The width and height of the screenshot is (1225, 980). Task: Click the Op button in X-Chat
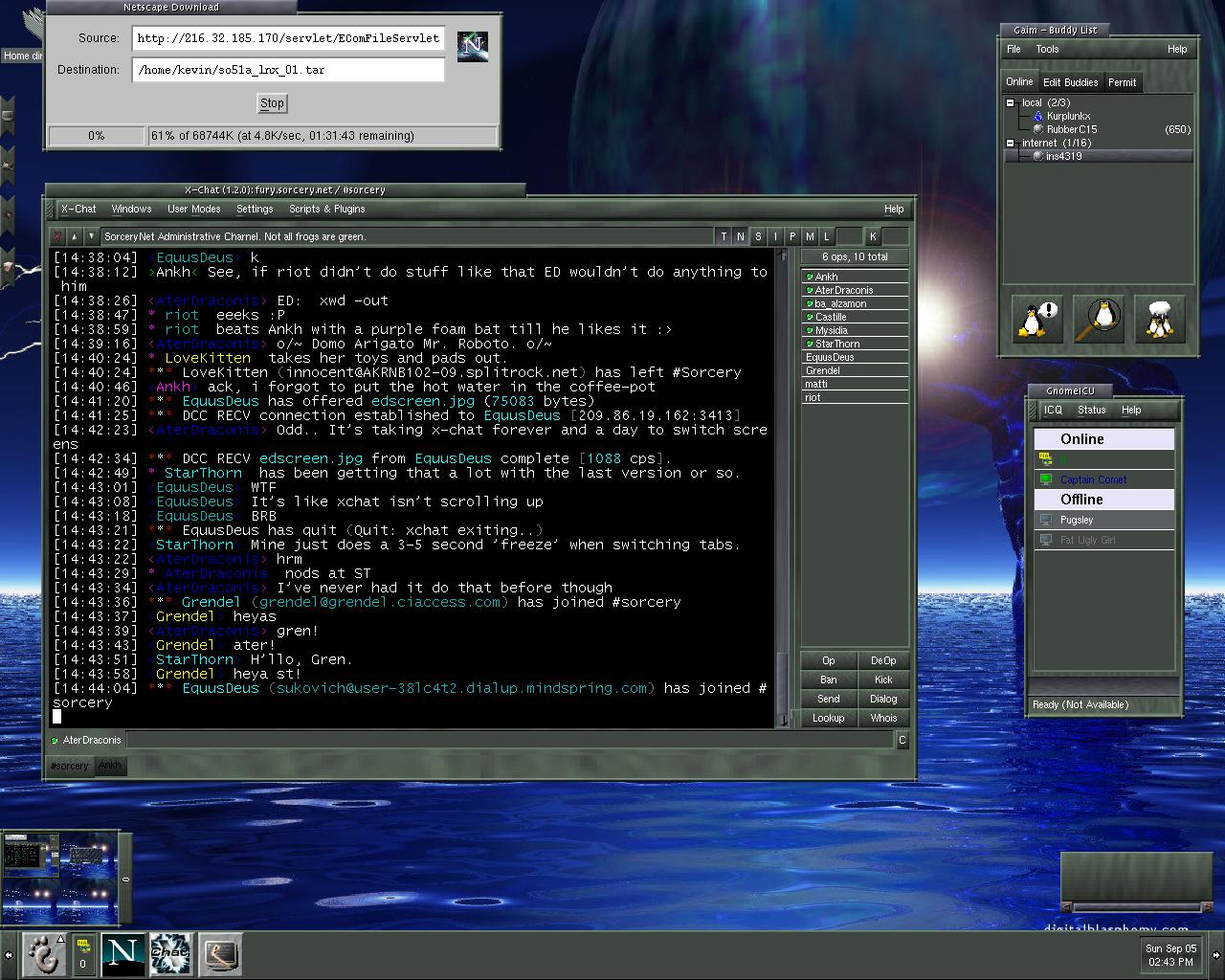pos(829,660)
